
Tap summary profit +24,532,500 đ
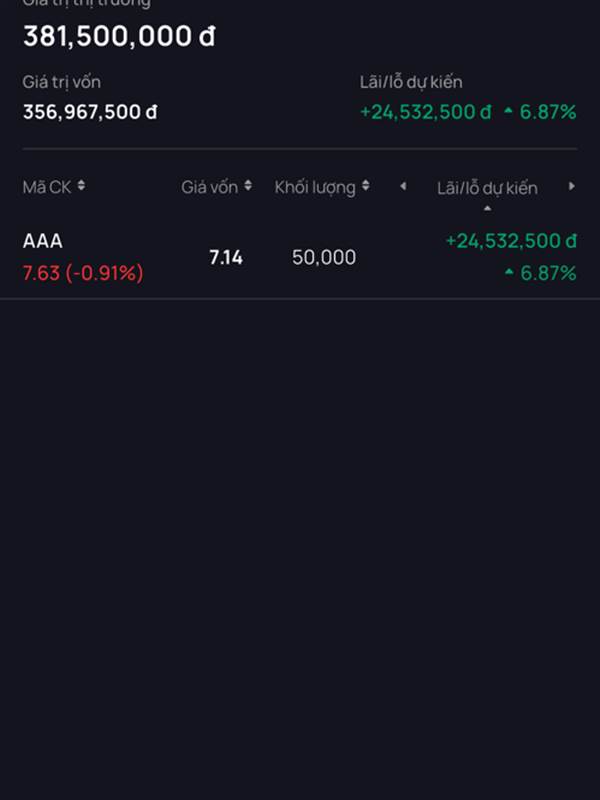click(x=426, y=112)
